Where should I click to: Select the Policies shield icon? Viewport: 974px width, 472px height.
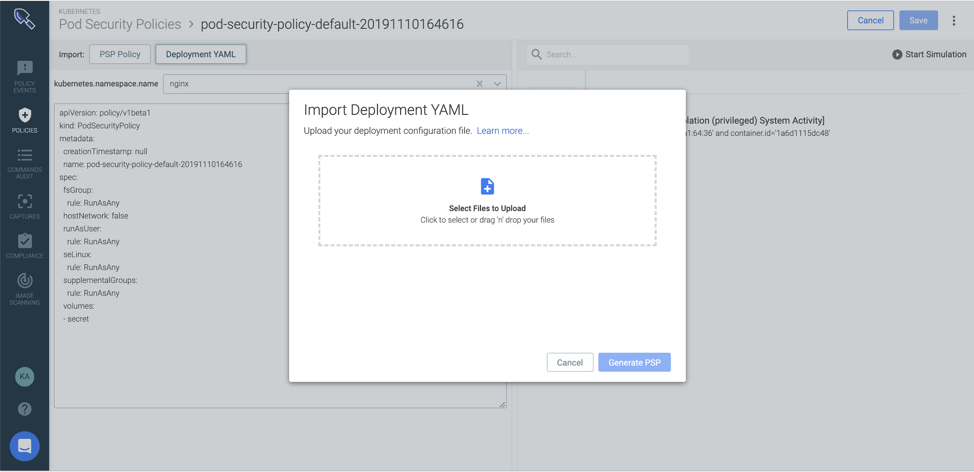(x=24, y=115)
